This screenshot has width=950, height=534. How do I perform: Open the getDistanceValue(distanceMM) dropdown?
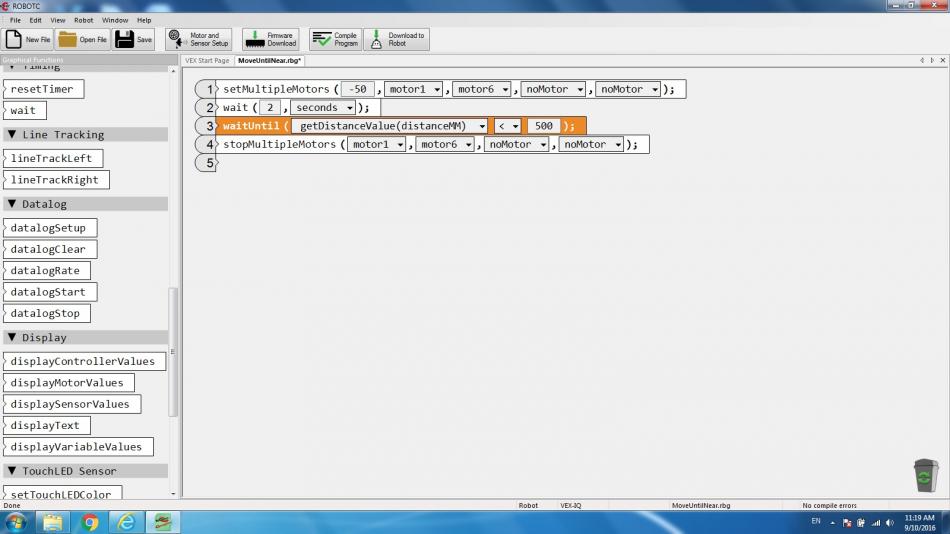(390, 126)
